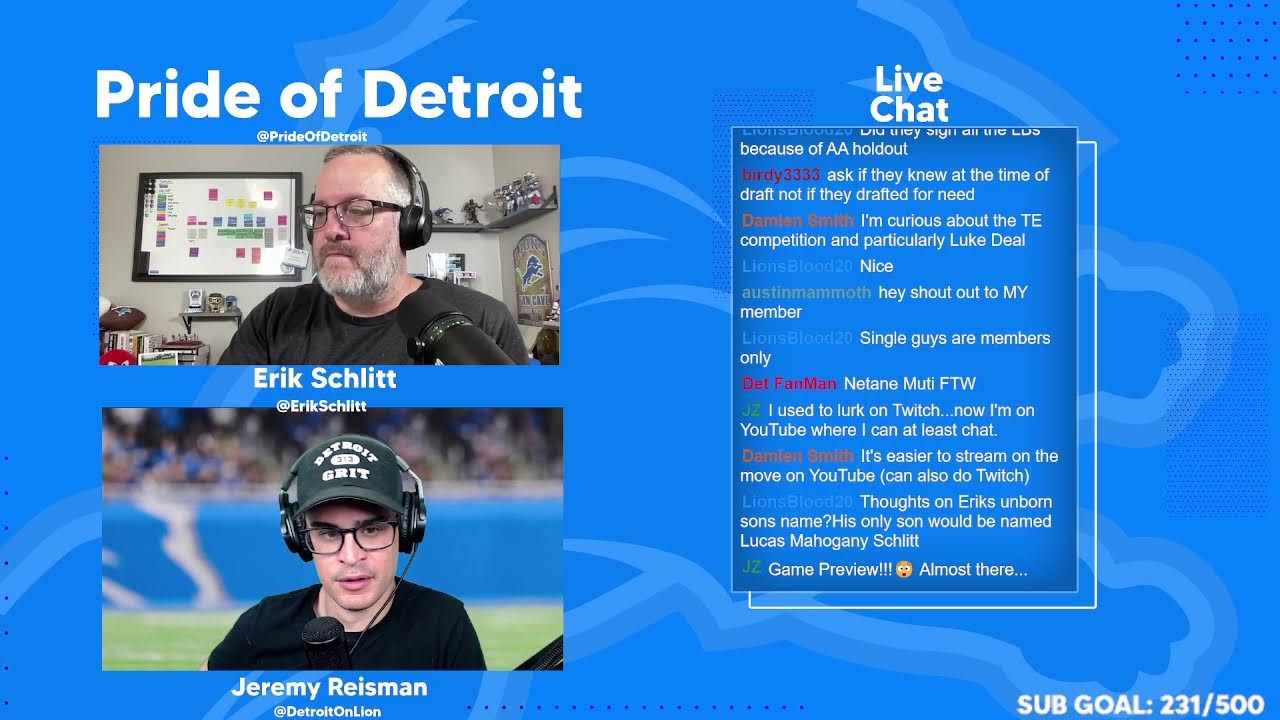Click the 'because of AA holdout' chat line

[824, 149]
